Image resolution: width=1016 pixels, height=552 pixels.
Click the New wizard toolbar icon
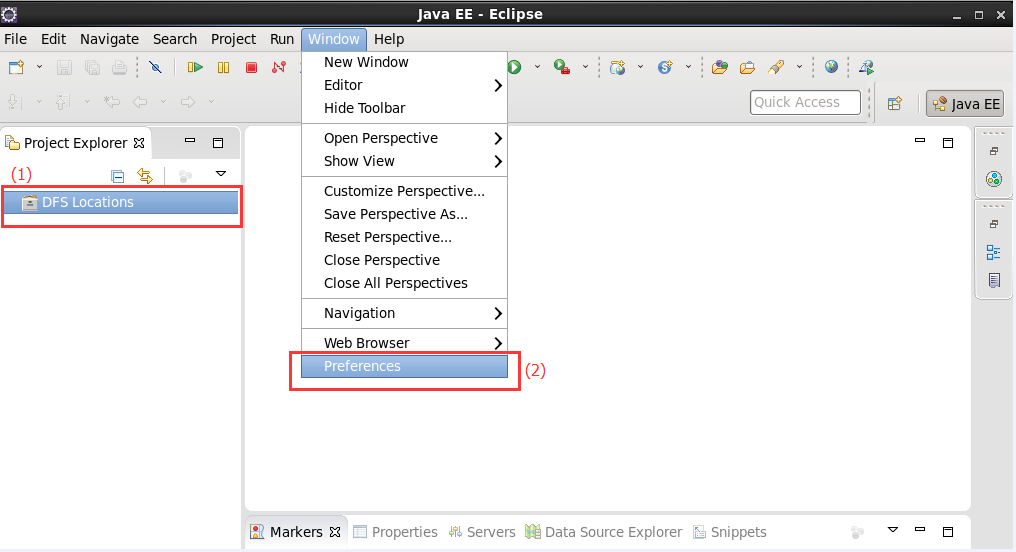(x=16, y=67)
